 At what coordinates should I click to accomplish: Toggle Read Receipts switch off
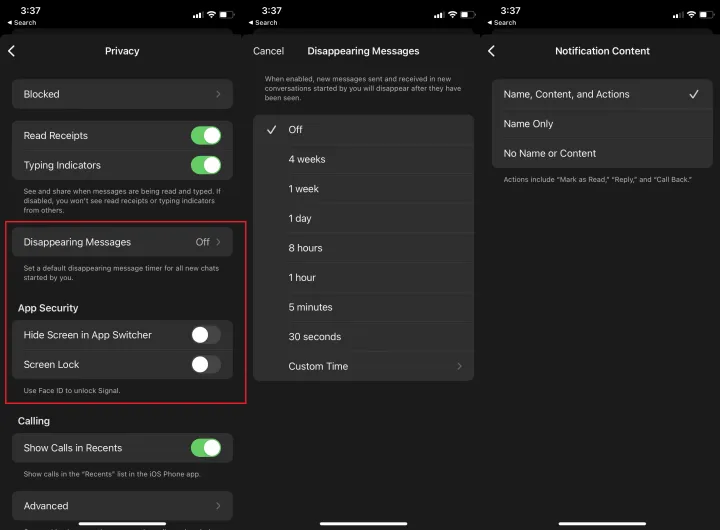coord(205,136)
